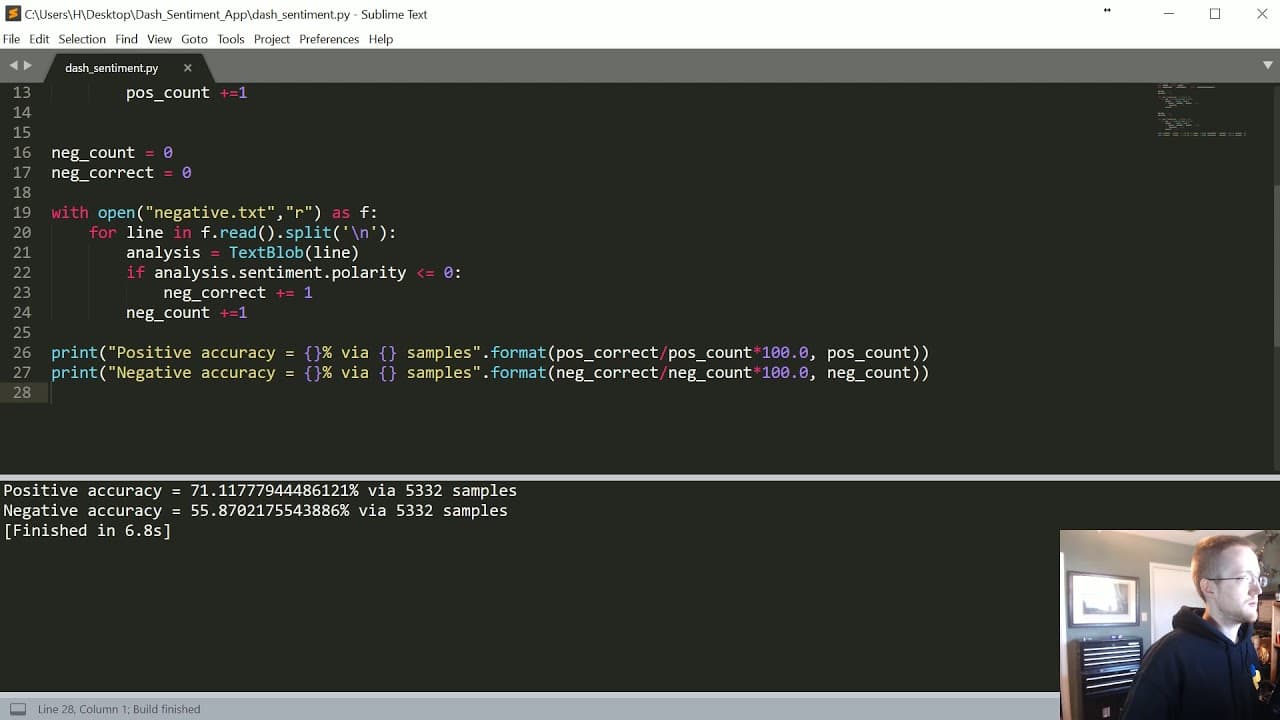Viewport: 1280px width, 720px height.
Task: Open the Preferences menu
Action: (x=329, y=39)
